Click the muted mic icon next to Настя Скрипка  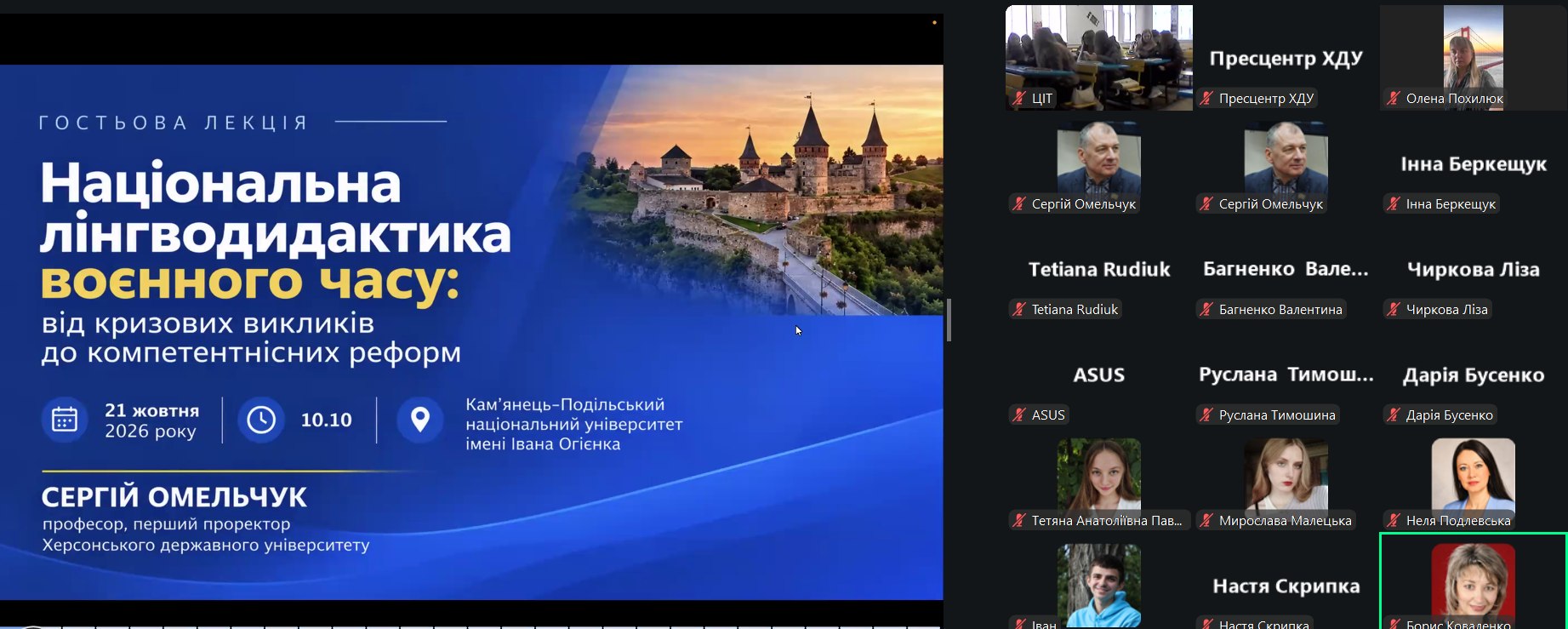click(x=1206, y=624)
